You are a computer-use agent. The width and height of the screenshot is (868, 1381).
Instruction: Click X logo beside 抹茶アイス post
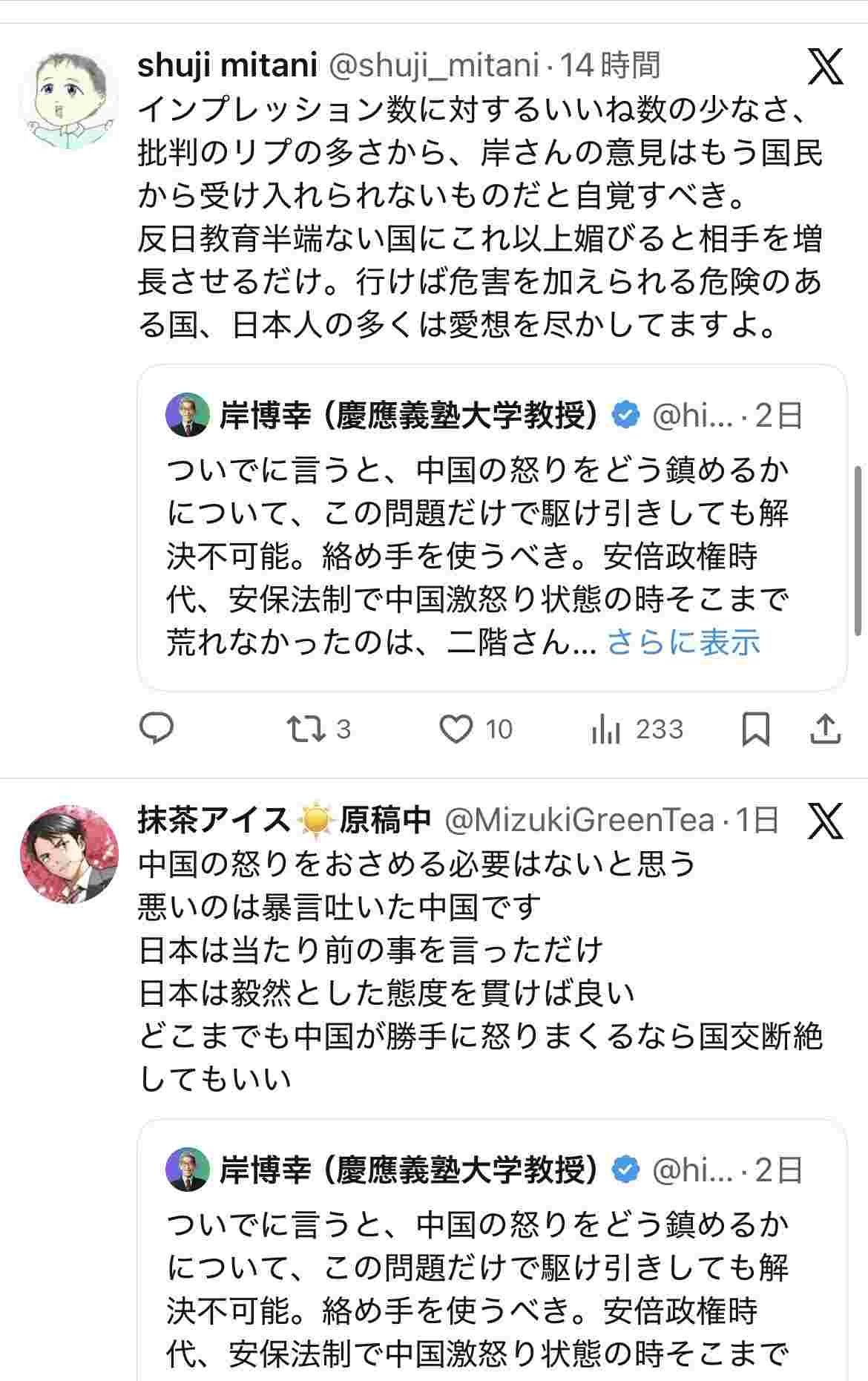[825, 821]
